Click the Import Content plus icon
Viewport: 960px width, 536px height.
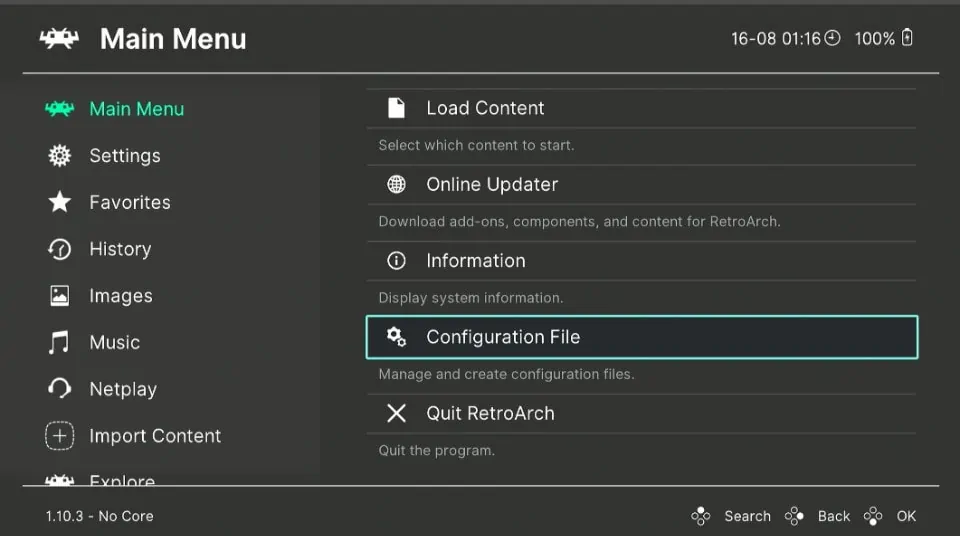(59, 436)
